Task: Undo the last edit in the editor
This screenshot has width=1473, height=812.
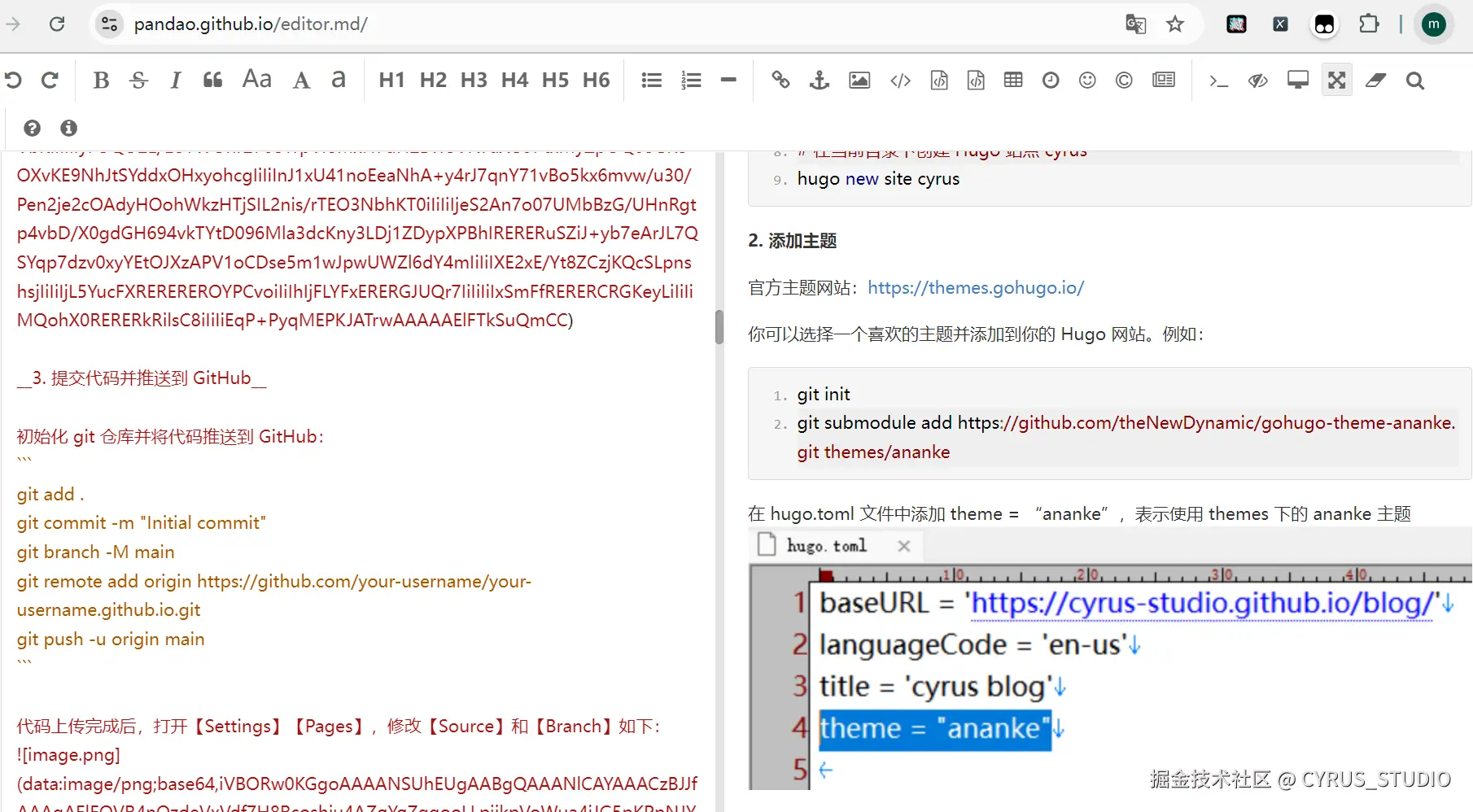Action: click(13, 80)
